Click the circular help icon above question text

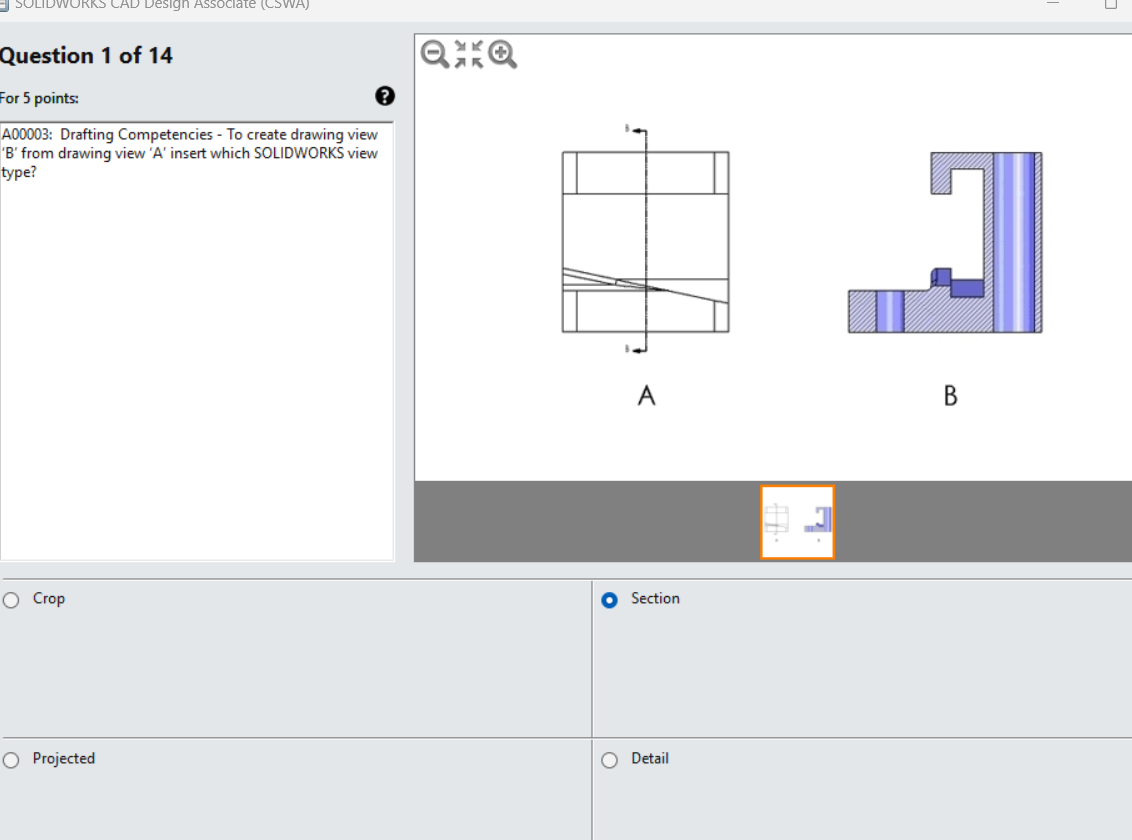pyautogui.click(x=383, y=96)
